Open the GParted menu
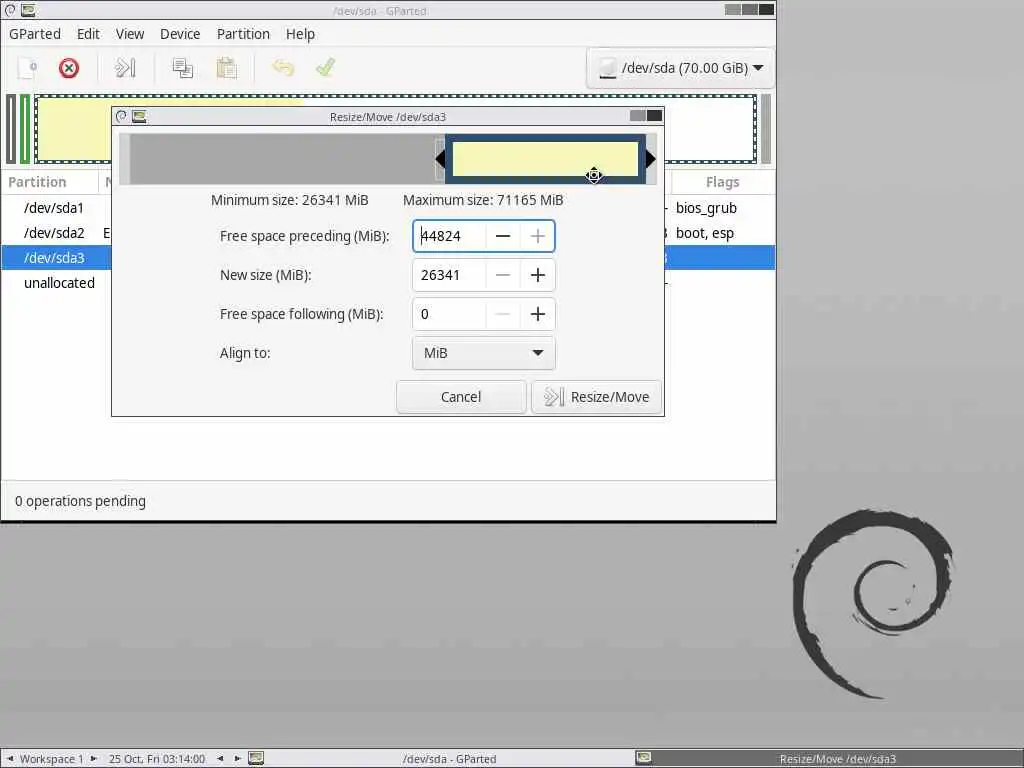Viewport: 1024px width, 768px height. click(35, 34)
